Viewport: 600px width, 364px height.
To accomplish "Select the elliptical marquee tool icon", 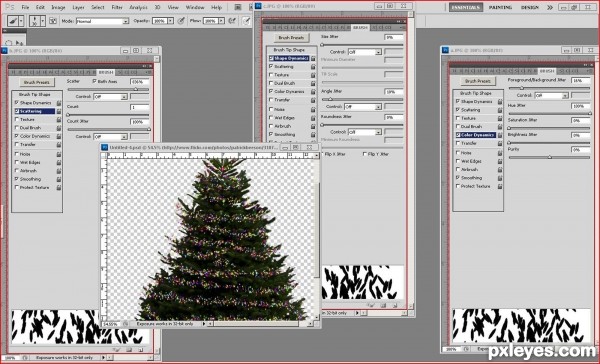I will [9, 43].
